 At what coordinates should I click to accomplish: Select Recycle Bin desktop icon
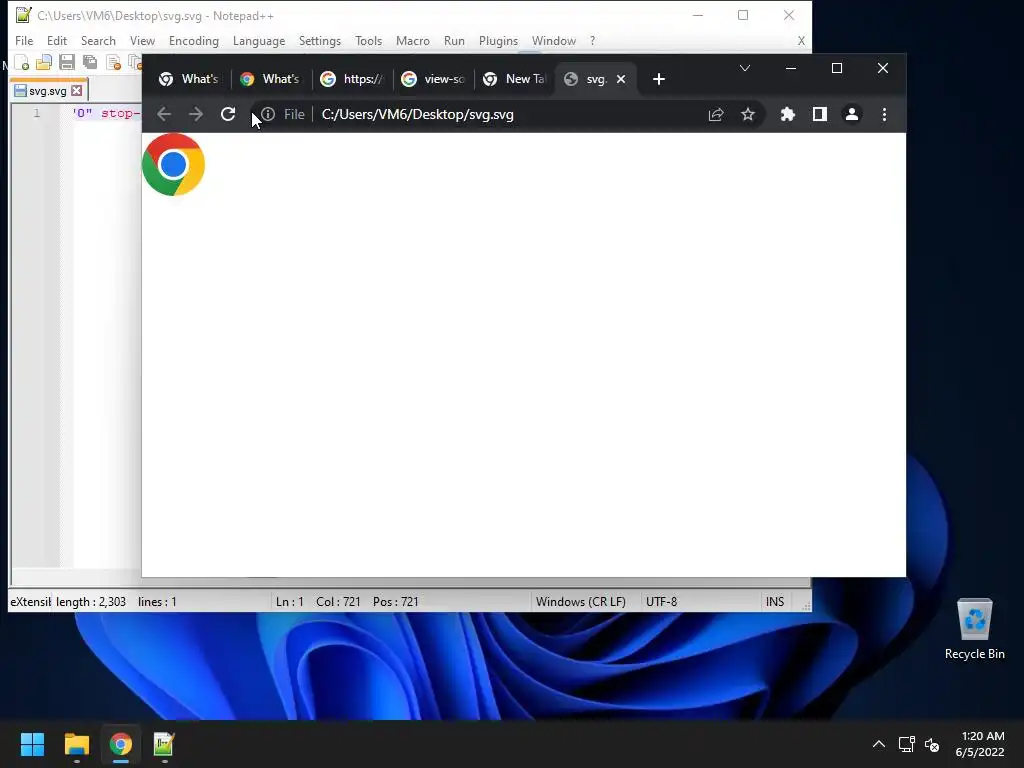coord(974,629)
